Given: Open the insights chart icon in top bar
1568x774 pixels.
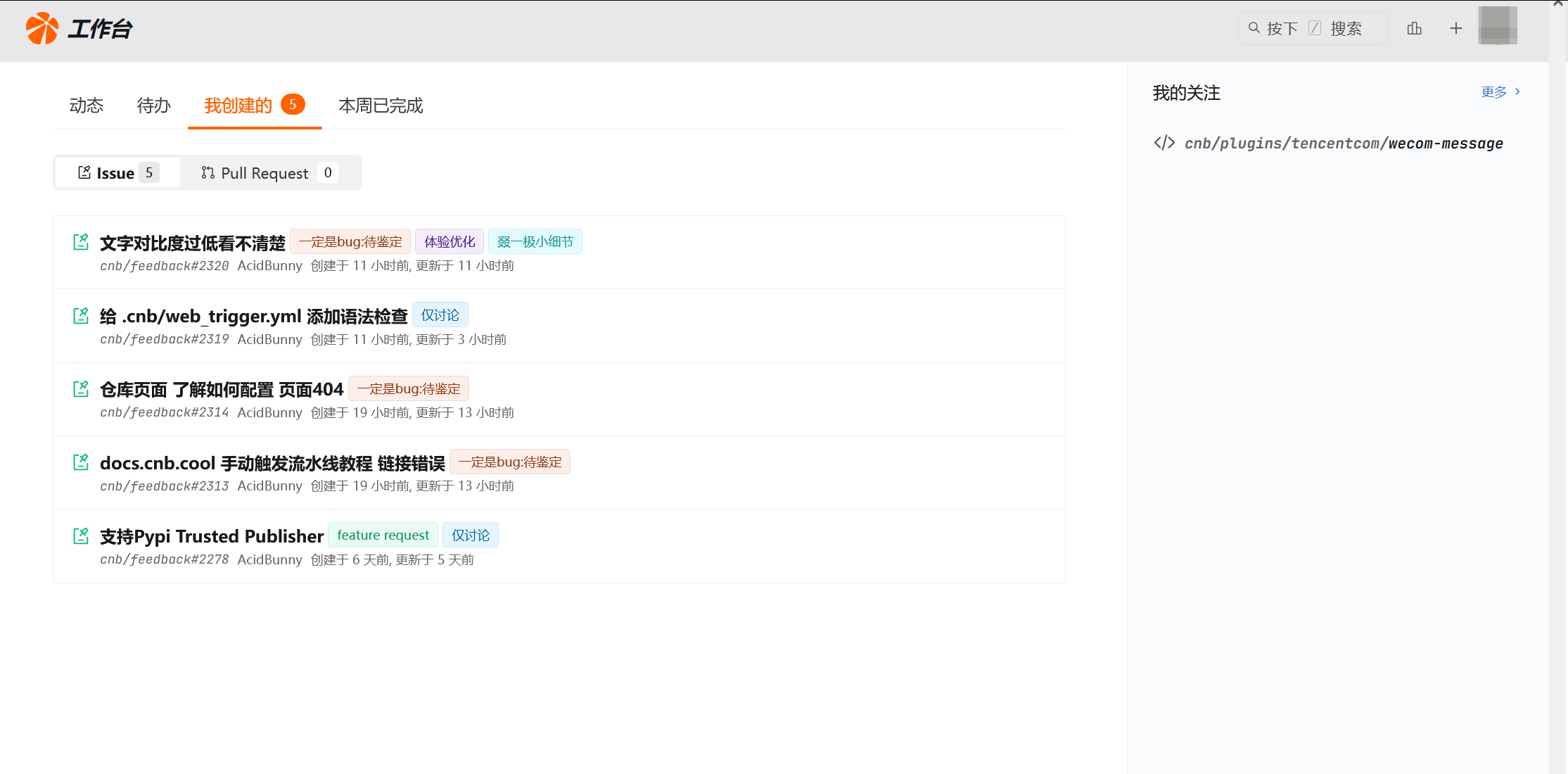Looking at the screenshot, I should point(1415,28).
